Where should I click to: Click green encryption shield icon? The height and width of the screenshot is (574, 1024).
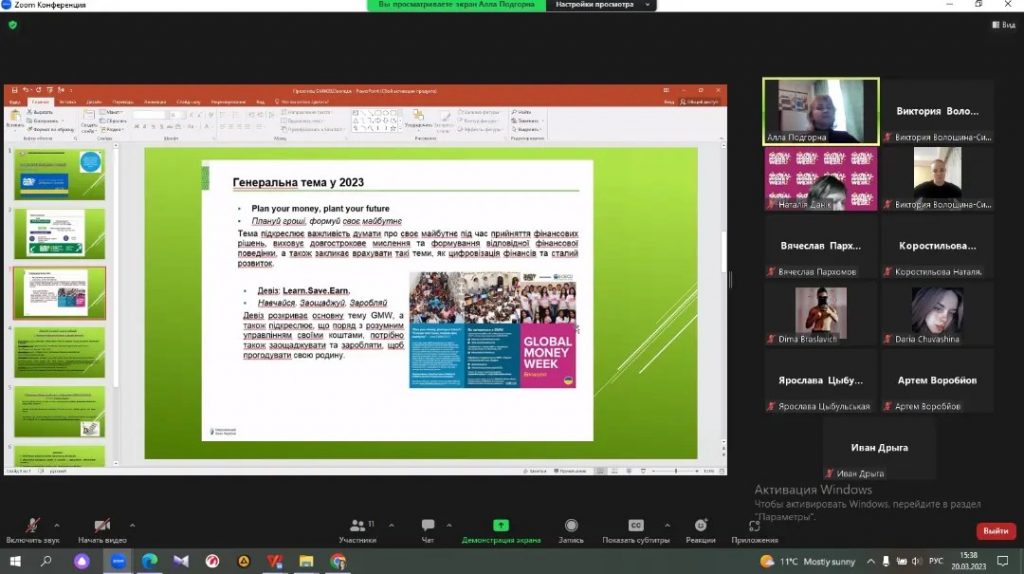point(13,25)
